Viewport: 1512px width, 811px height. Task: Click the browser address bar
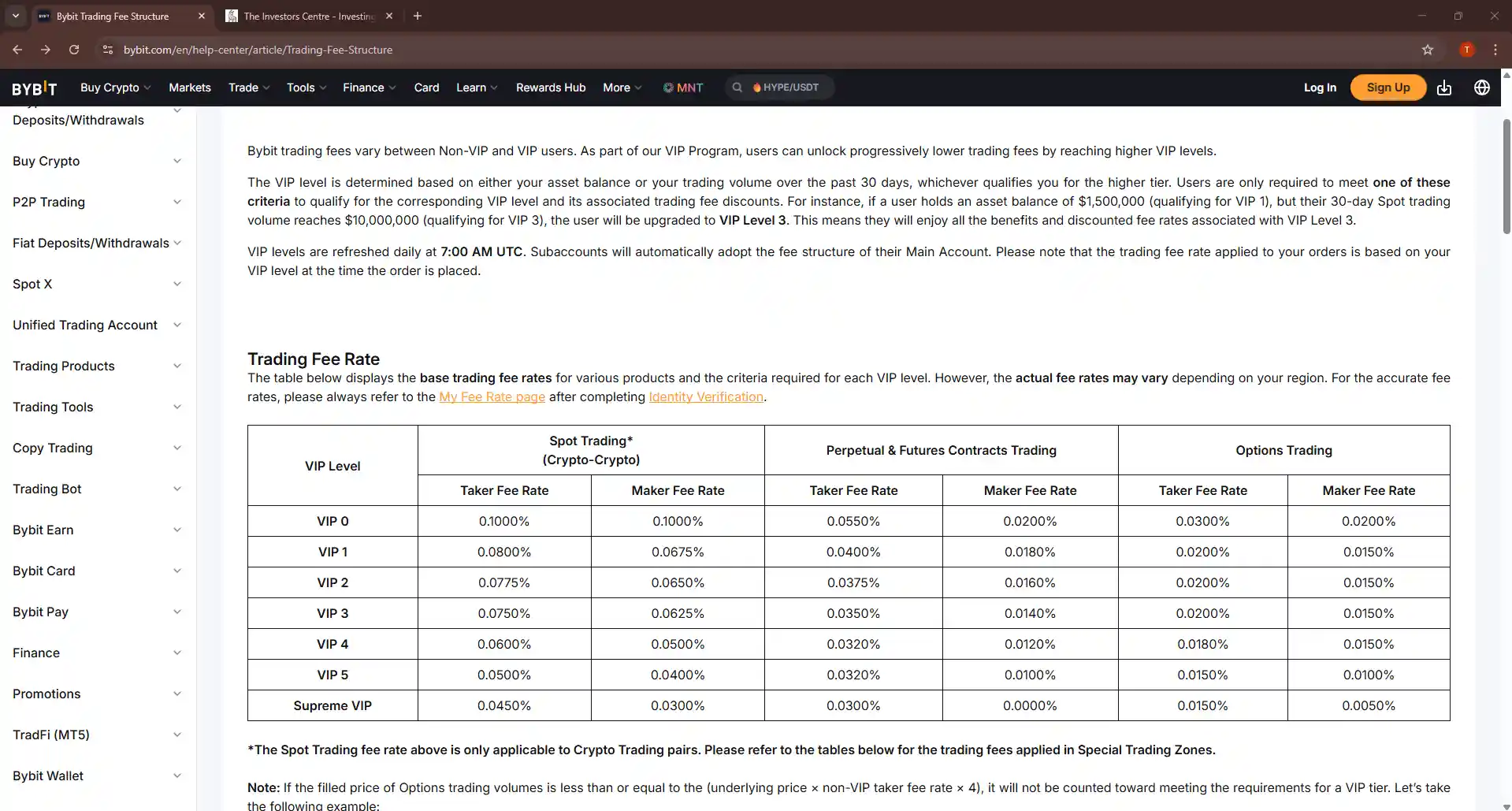tap(756, 50)
